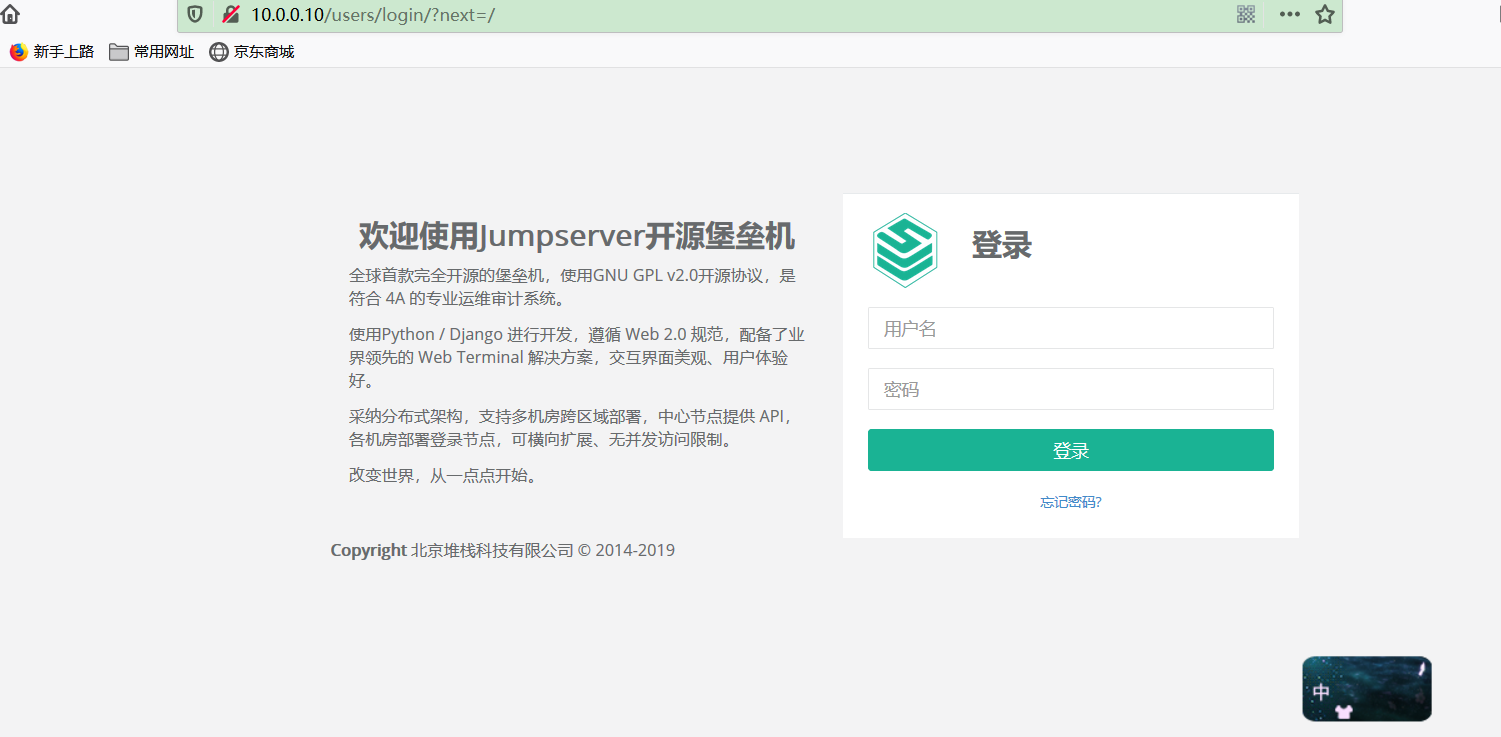Screen dimensions: 1501x737
Task: Click the browser home icon
Action: tap(10, 14)
